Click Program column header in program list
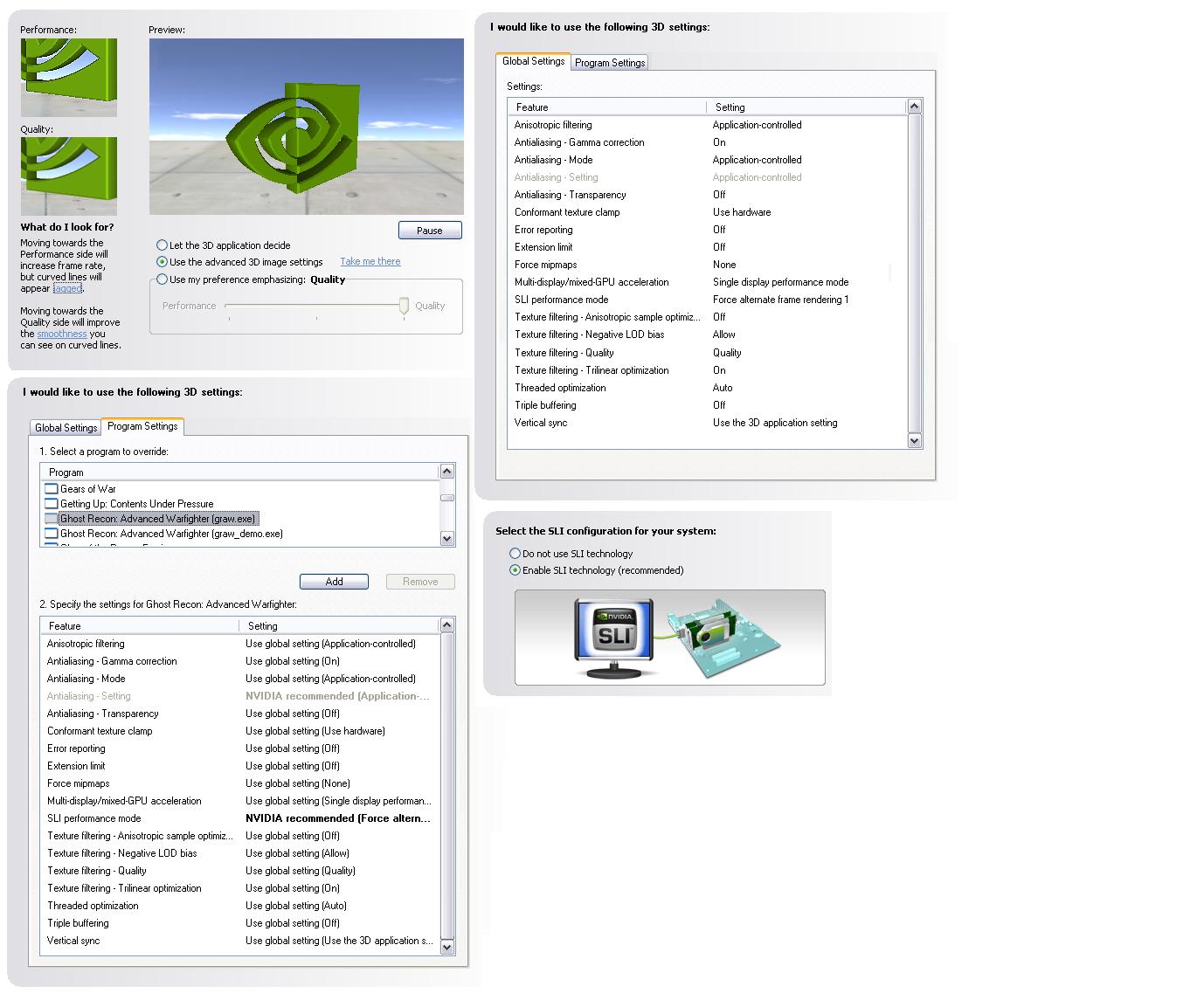Viewport: 1204px width, 1007px height. (x=240, y=472)
